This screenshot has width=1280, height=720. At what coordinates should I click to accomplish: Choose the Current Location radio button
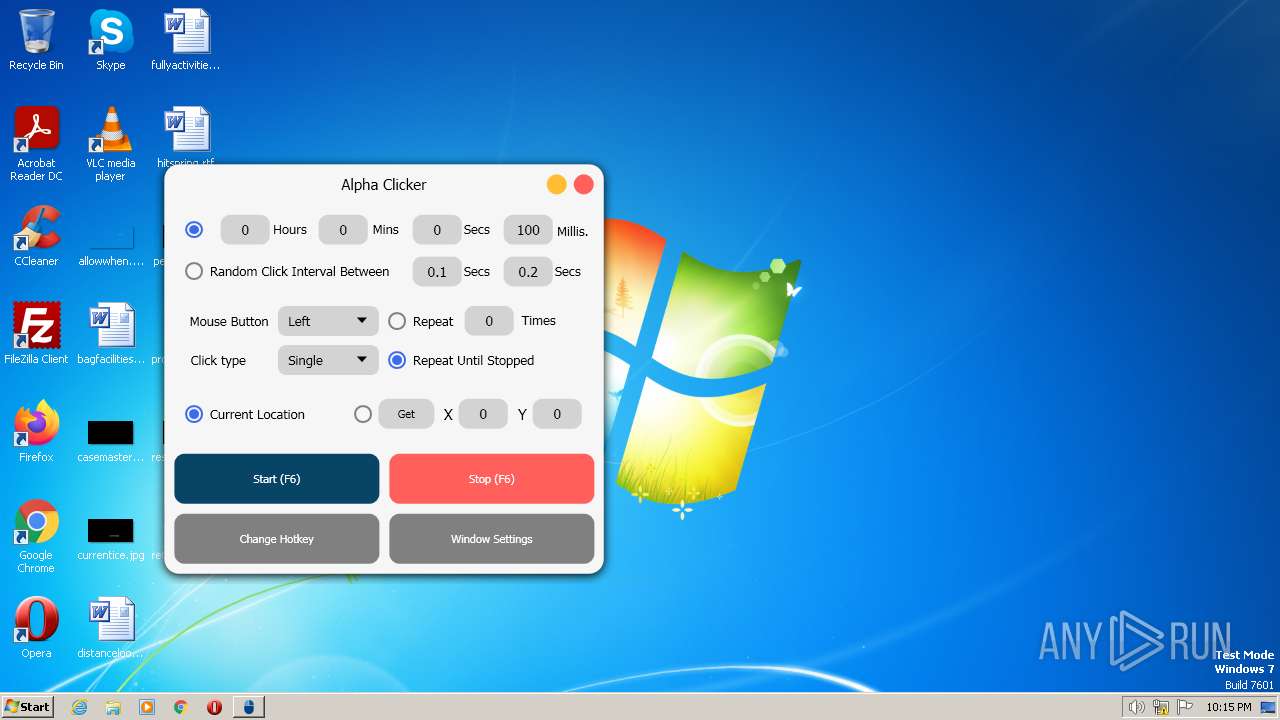pyautogui.click(x=194, y=414)
